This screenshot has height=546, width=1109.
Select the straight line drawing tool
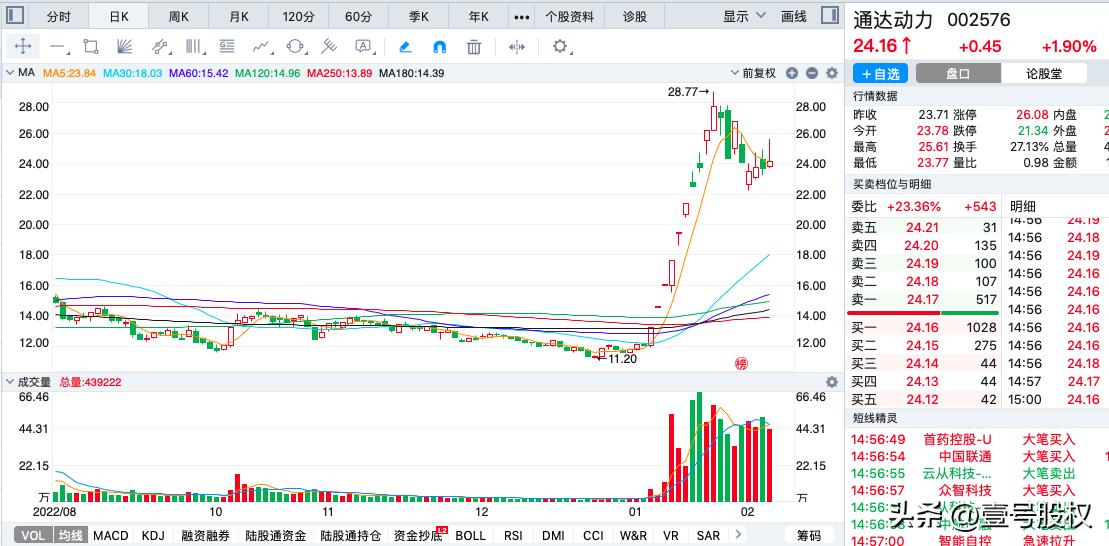(x=57, y=47)
